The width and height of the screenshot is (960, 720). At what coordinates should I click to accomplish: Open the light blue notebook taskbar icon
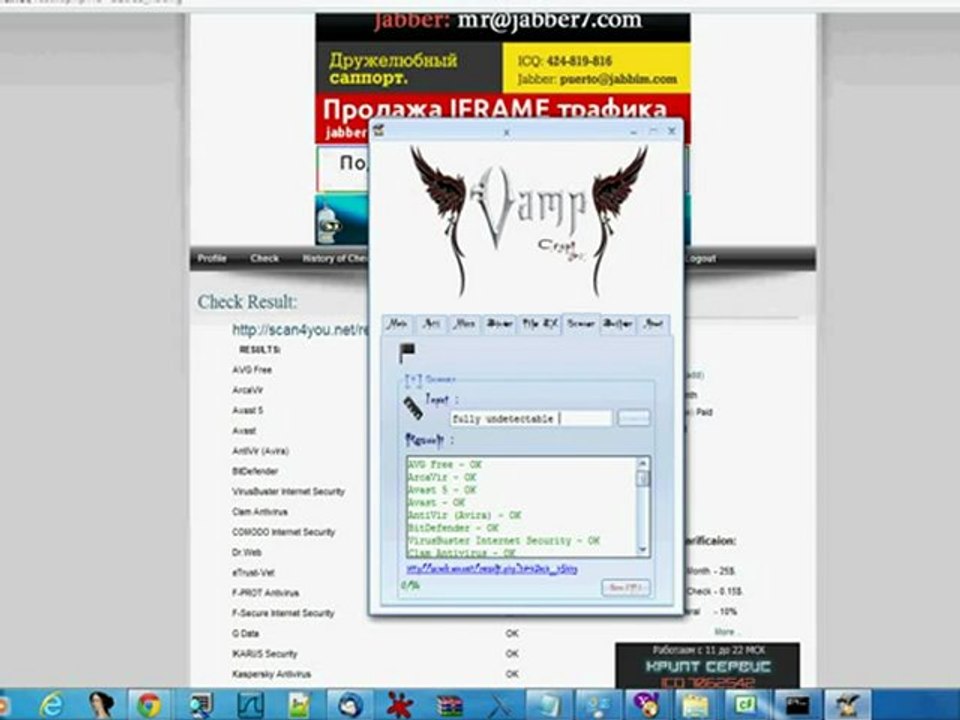[549, 705]
